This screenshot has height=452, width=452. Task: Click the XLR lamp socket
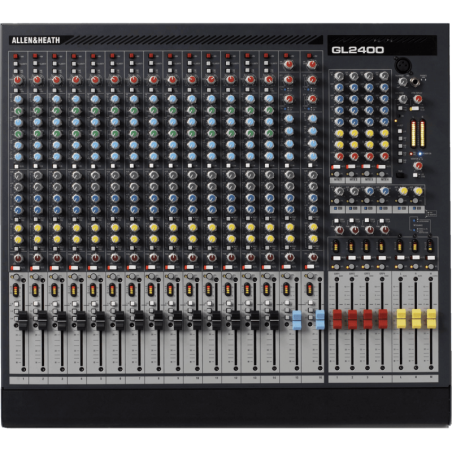point(403,65)
